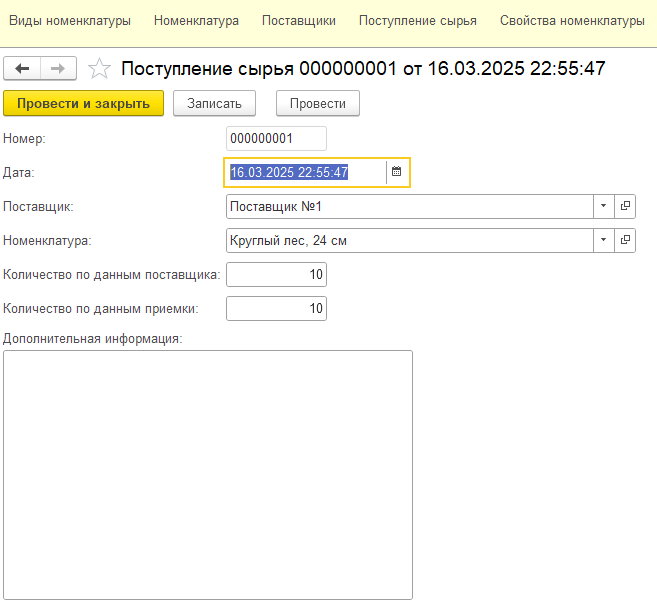
Task: Click the back navigation arrow
Action: pos(22,68)
